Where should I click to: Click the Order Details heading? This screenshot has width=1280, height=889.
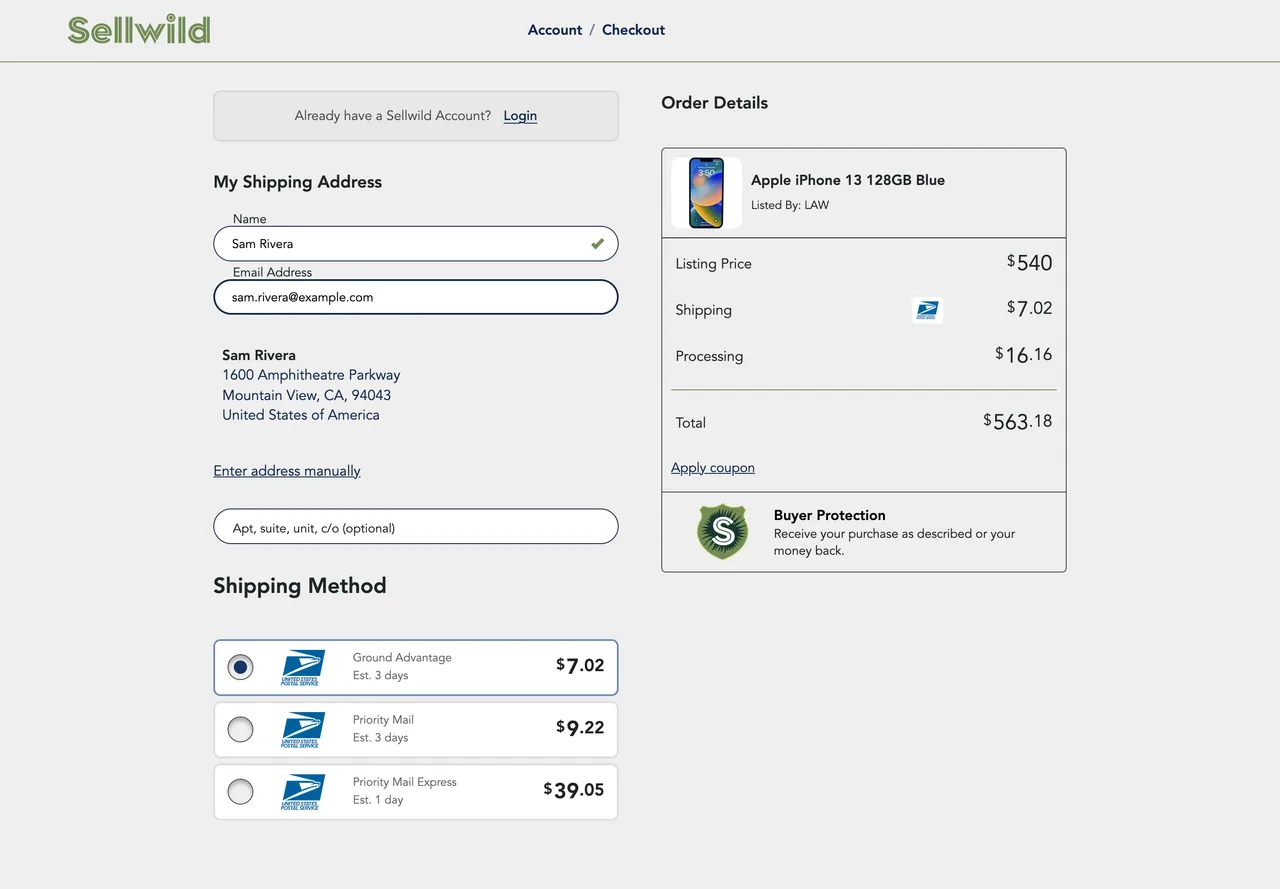click(715, 103)
